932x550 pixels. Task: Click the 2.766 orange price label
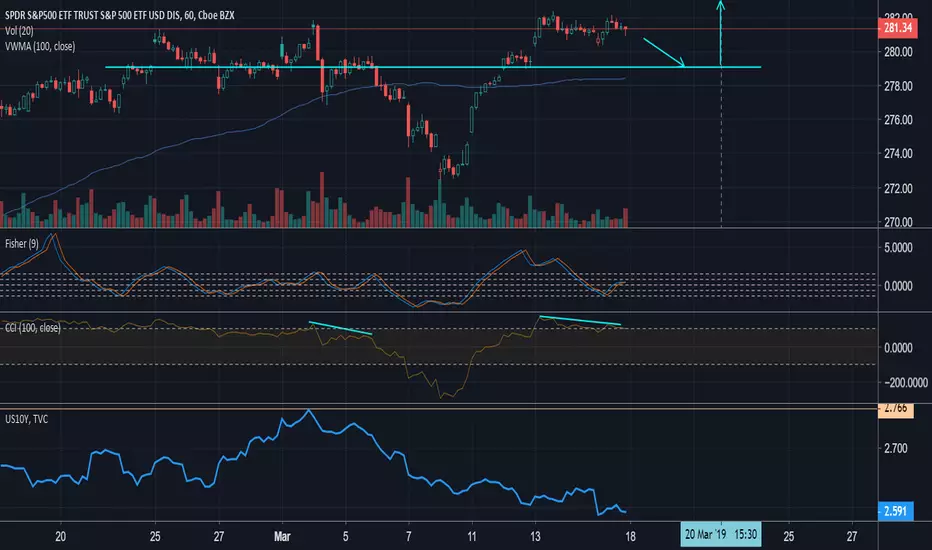[x=895, y=409]
